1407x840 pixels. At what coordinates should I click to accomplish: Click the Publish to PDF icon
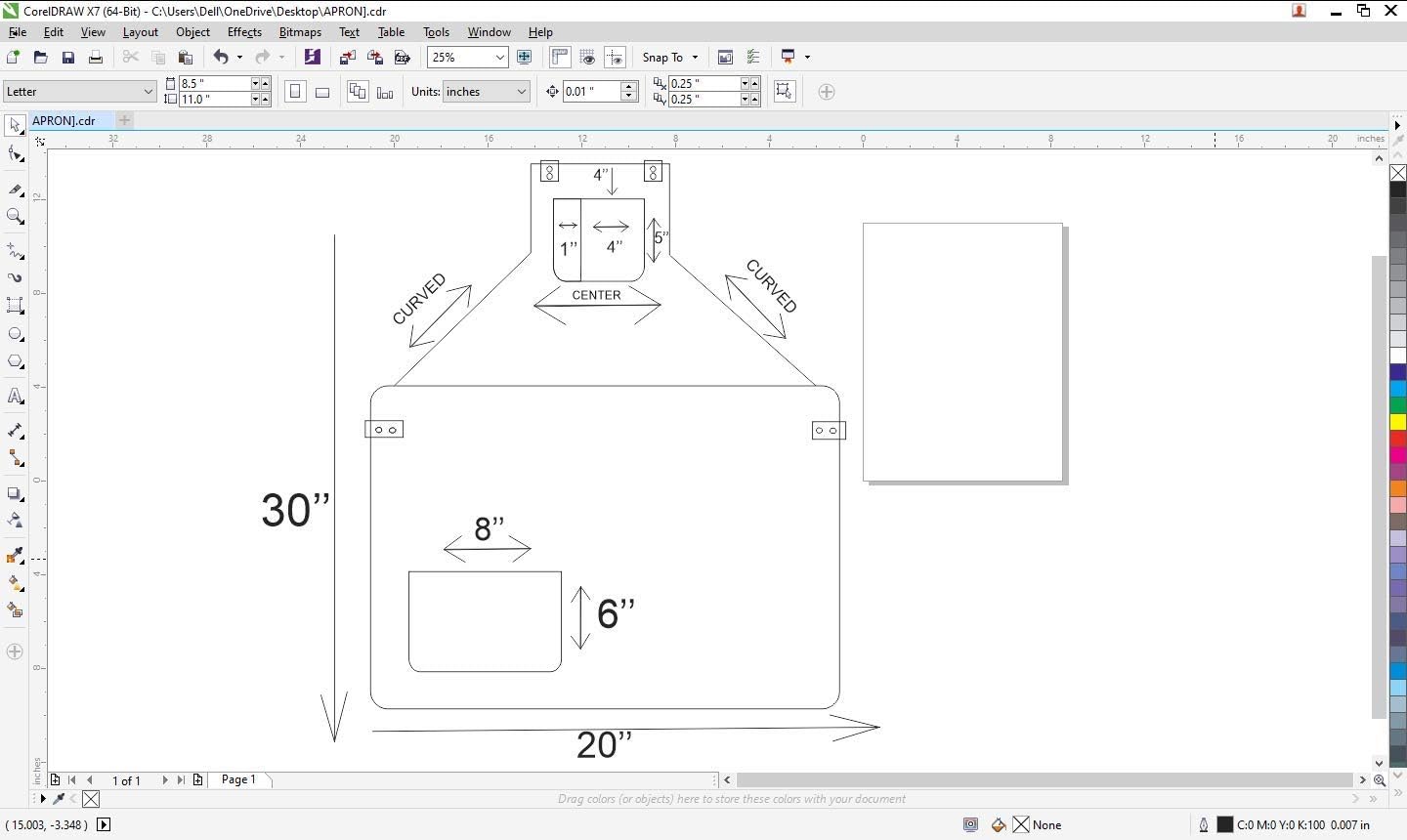(402, 58)
